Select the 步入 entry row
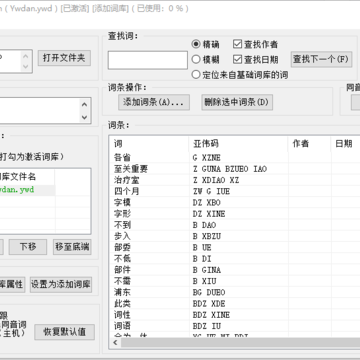360x360 pixels. coord(235,236)
